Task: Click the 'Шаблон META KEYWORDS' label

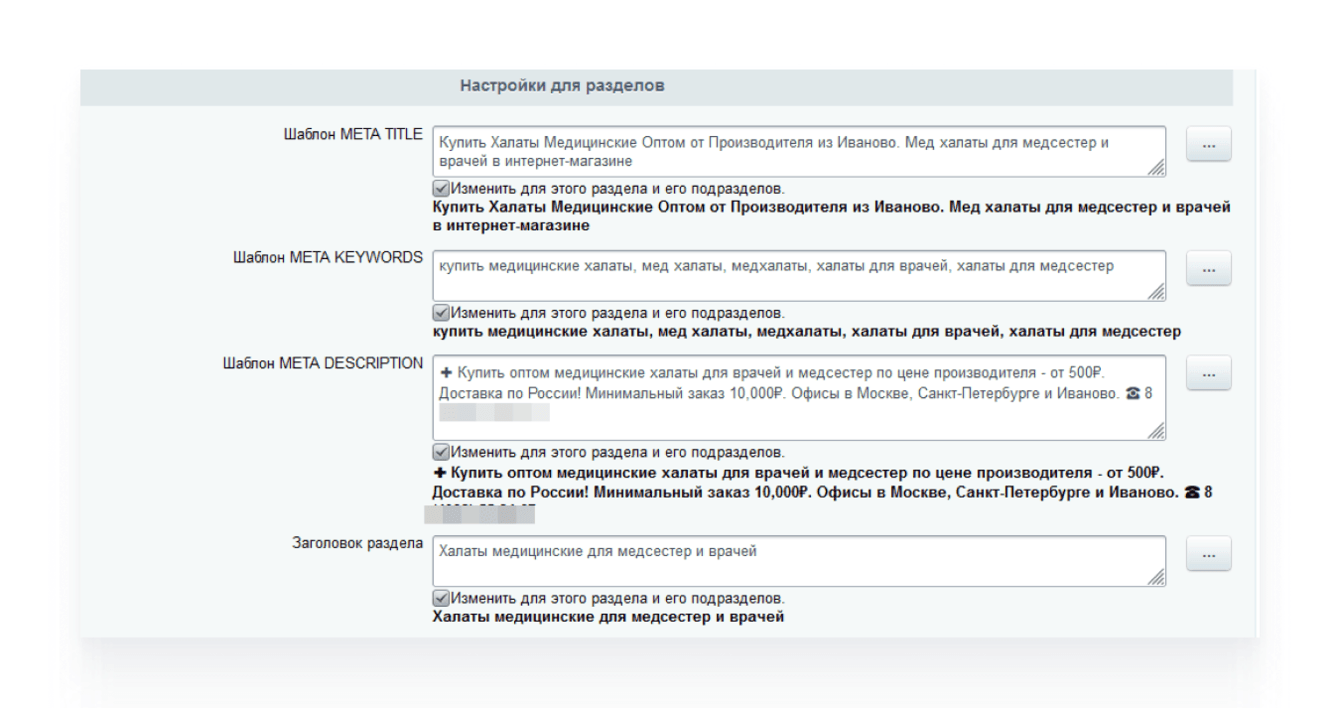Action: point(329,258)
